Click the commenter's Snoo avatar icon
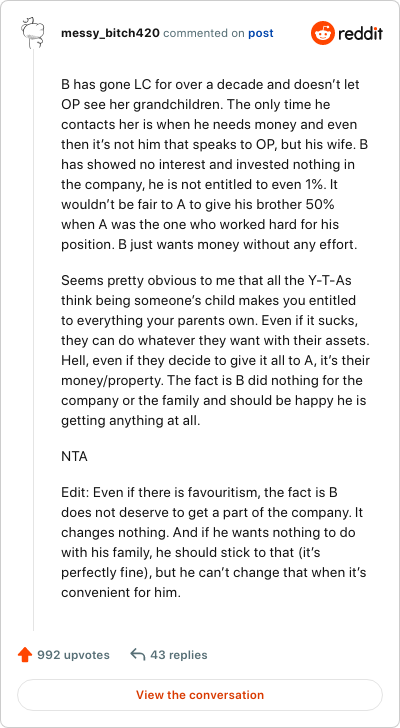Image resolution: width=400 pixels, height=728 pixels. [x=33, y=32]
